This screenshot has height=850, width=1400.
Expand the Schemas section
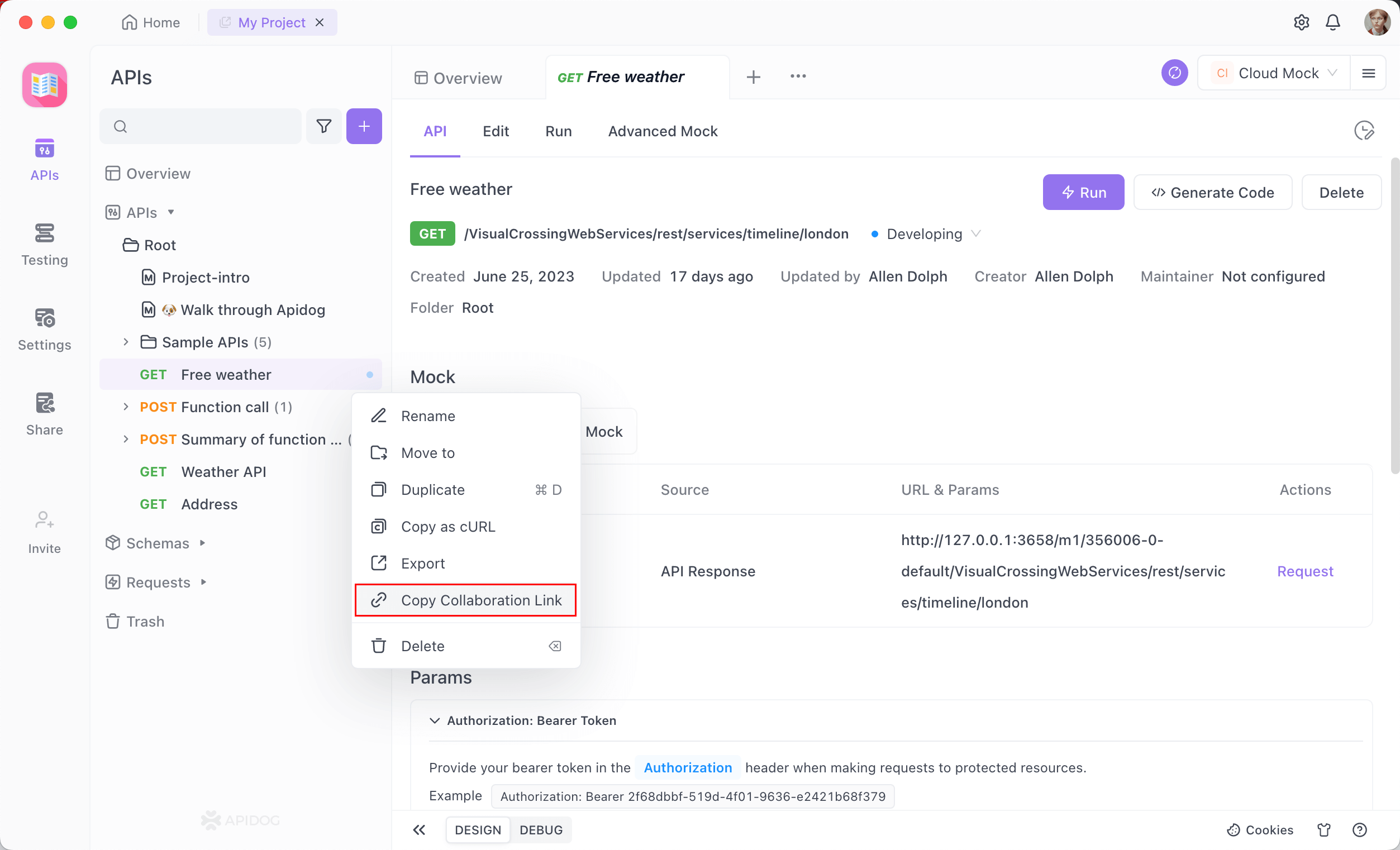158,543
